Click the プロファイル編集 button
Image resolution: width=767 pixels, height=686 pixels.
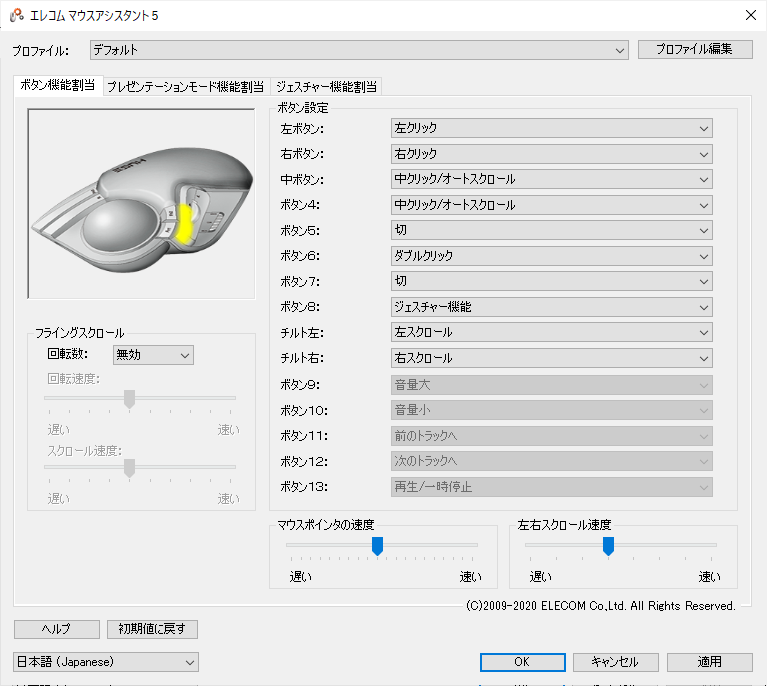[x=695, y=49]
